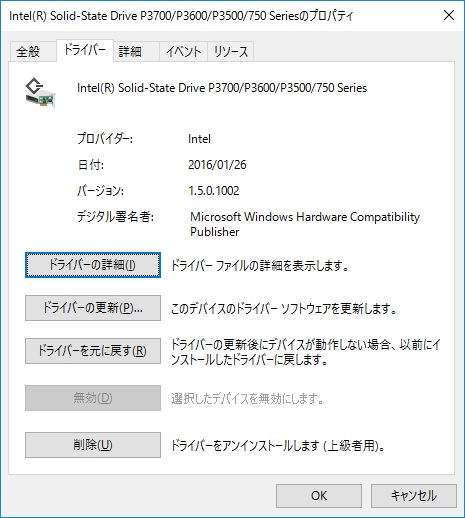Confirm with the OK button
Screen dimensions: 465x518
[319, 496]
